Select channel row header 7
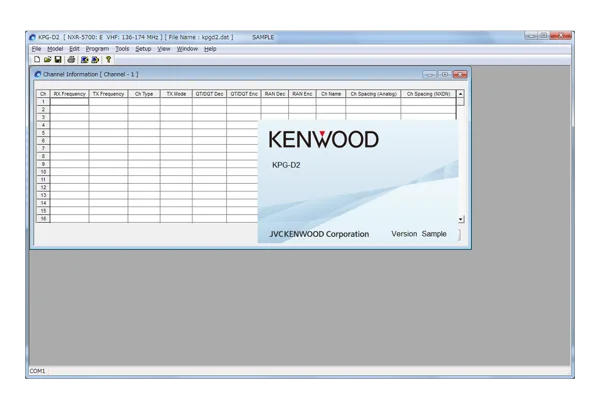 pyautogui.click(x=43, y=149)
